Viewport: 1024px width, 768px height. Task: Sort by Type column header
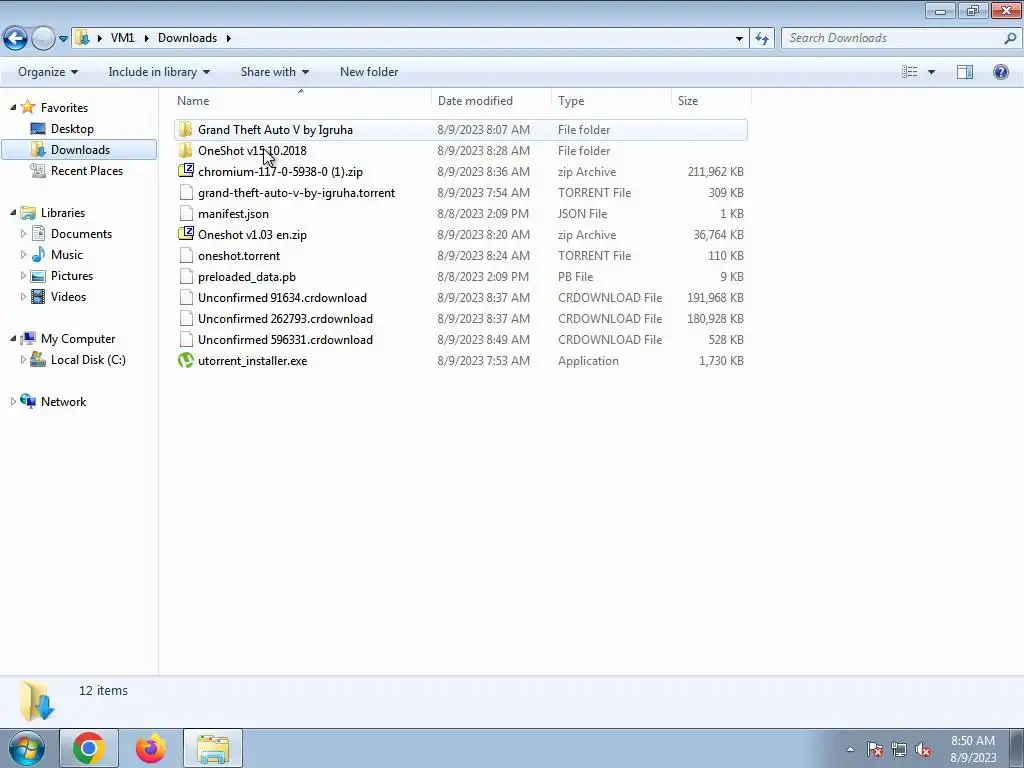coord(611,101)
